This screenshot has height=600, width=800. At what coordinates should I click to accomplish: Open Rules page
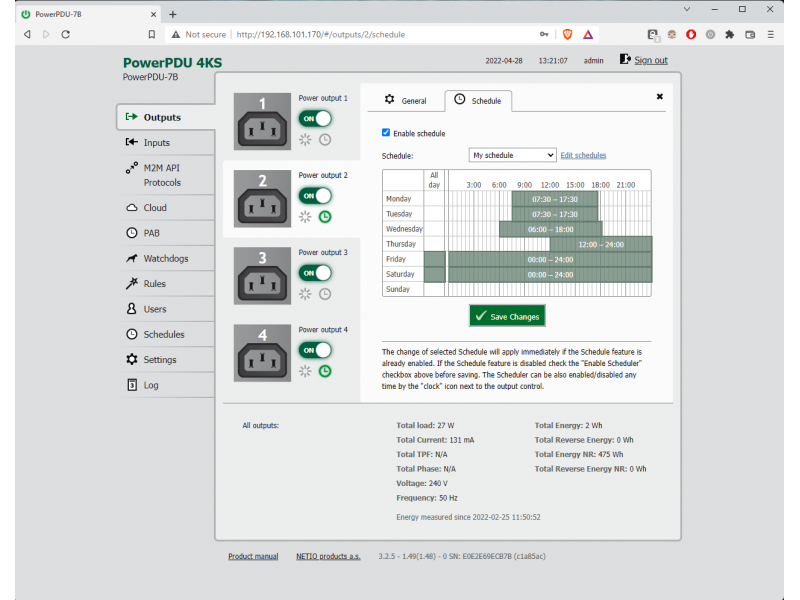pyautogui.click(x=166, y=284)
